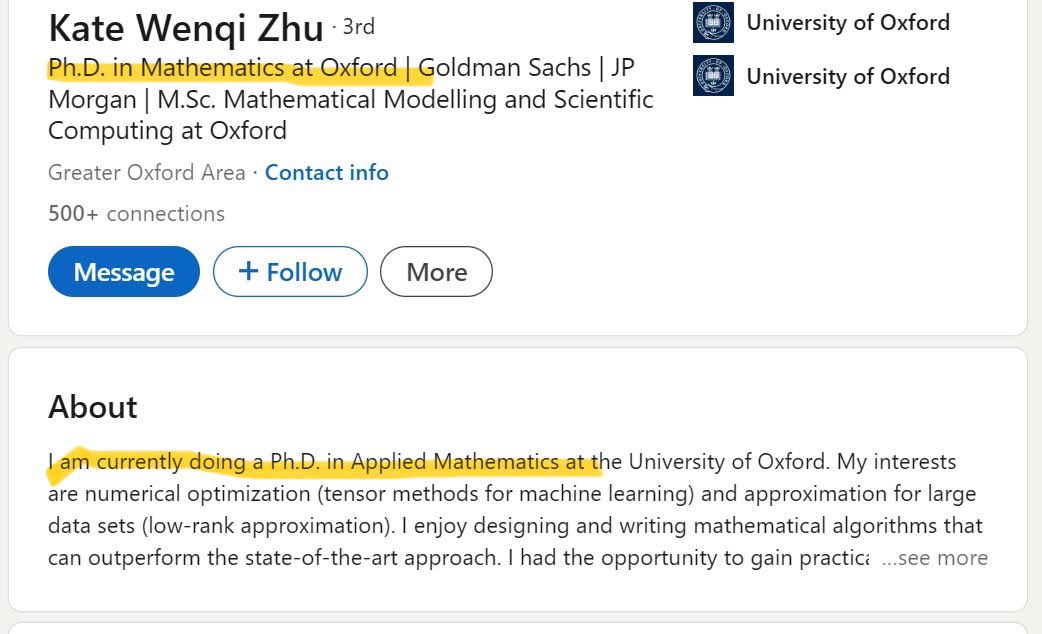Click the plus icon on Follow button
The width and height of the screenshot is (1042, 634).
249,272
